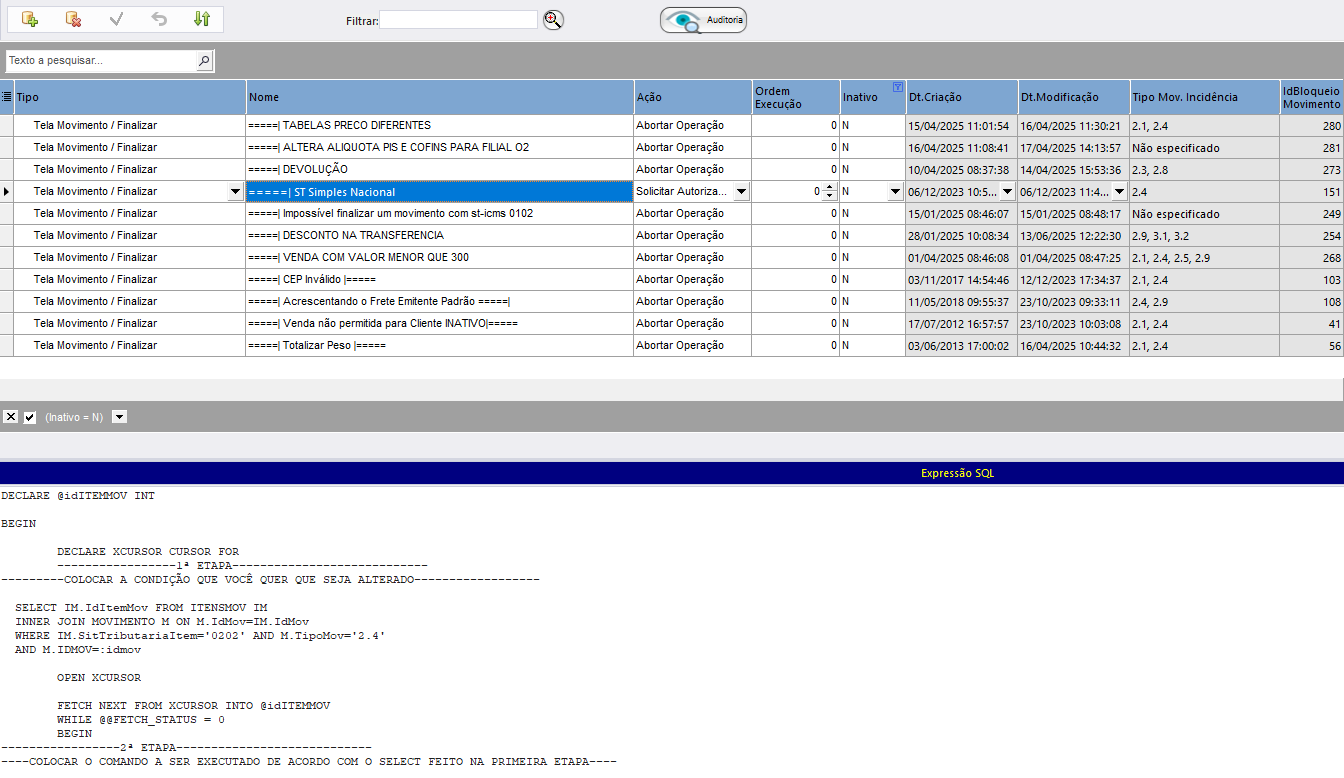Click the green reorder arrows icon
1344x778 pixels.
tap(202, 19)
